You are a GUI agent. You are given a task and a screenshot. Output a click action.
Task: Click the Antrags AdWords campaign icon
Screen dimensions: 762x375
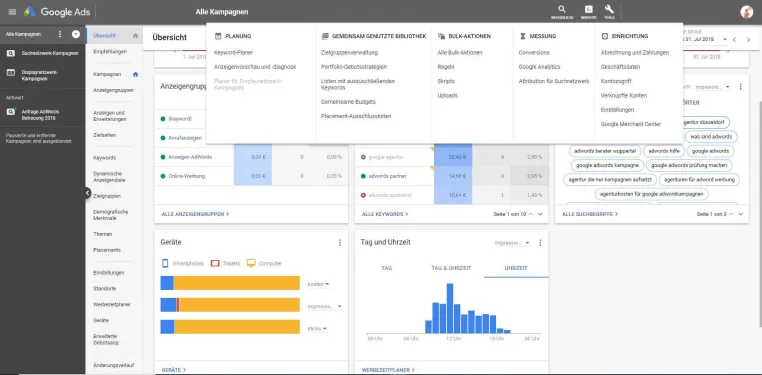pyautogui.click(x=11, y=111)
